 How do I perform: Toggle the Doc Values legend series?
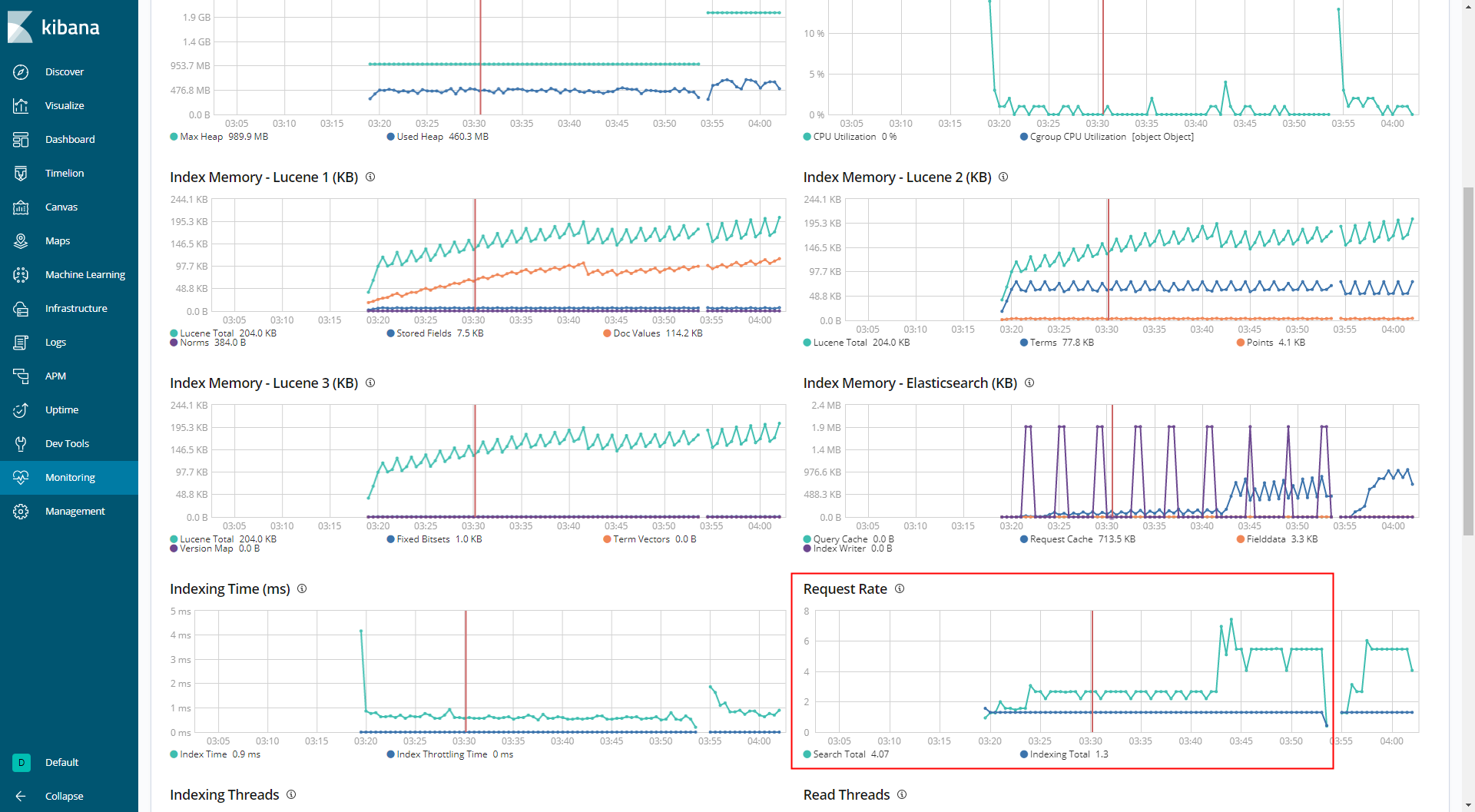pos(653,333)
